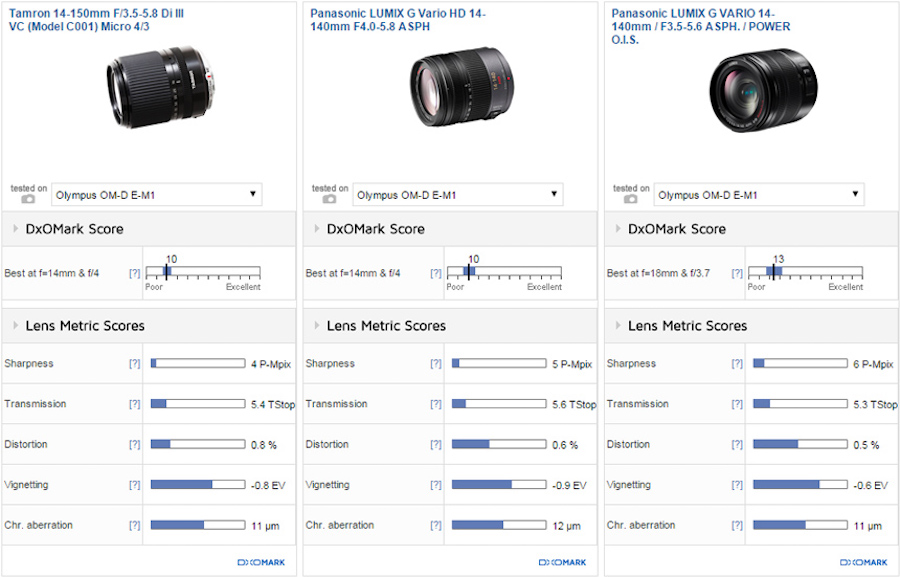
Task: Open the camera dropdown for LUMIX F4.0-5.8 lens
Action: click(x=458, y=195)
